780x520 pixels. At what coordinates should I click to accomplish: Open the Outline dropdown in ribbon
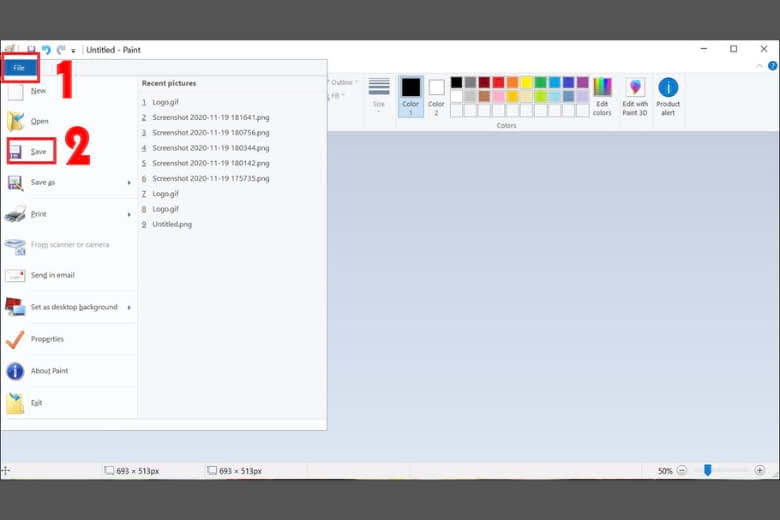tap(343, 83)
